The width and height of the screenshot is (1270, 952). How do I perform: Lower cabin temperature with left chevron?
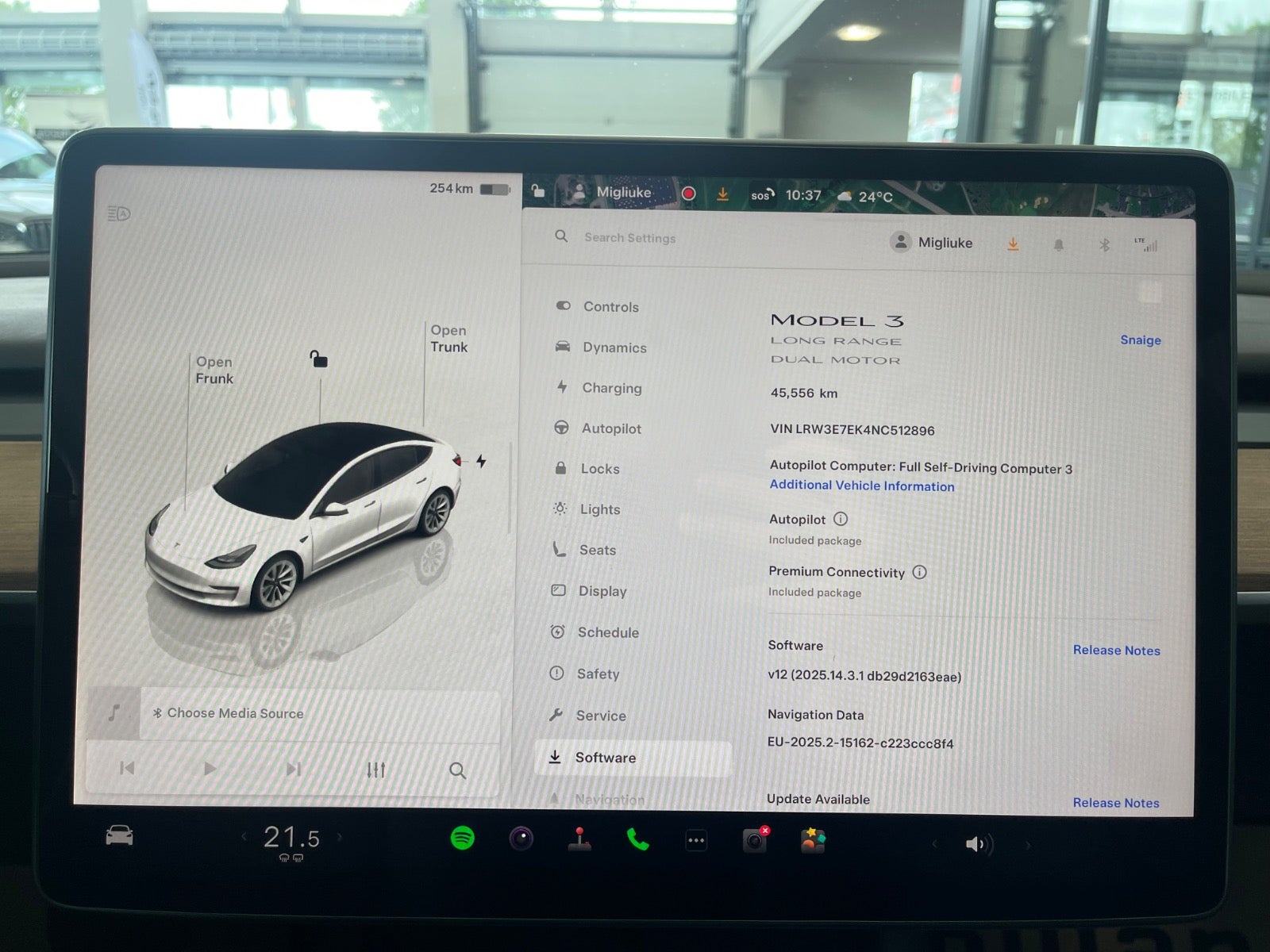(244, 836)
